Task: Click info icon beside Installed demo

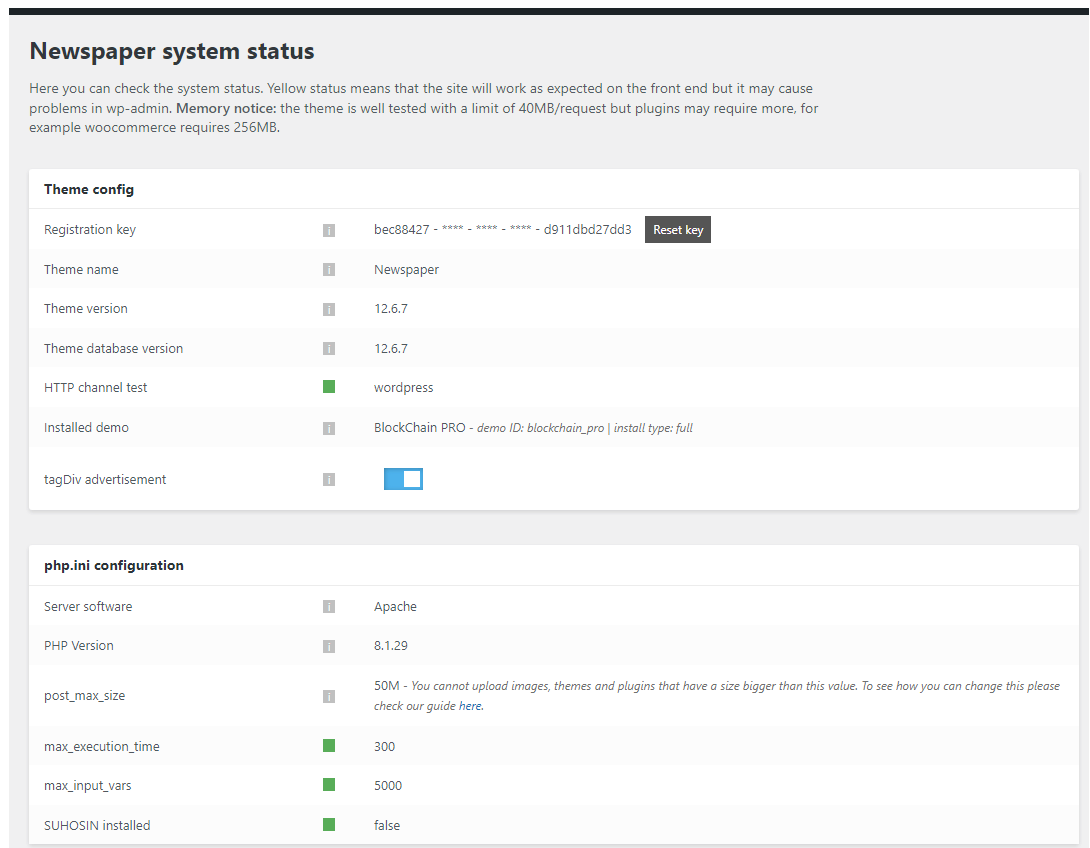Action: [x=329, y=428]
